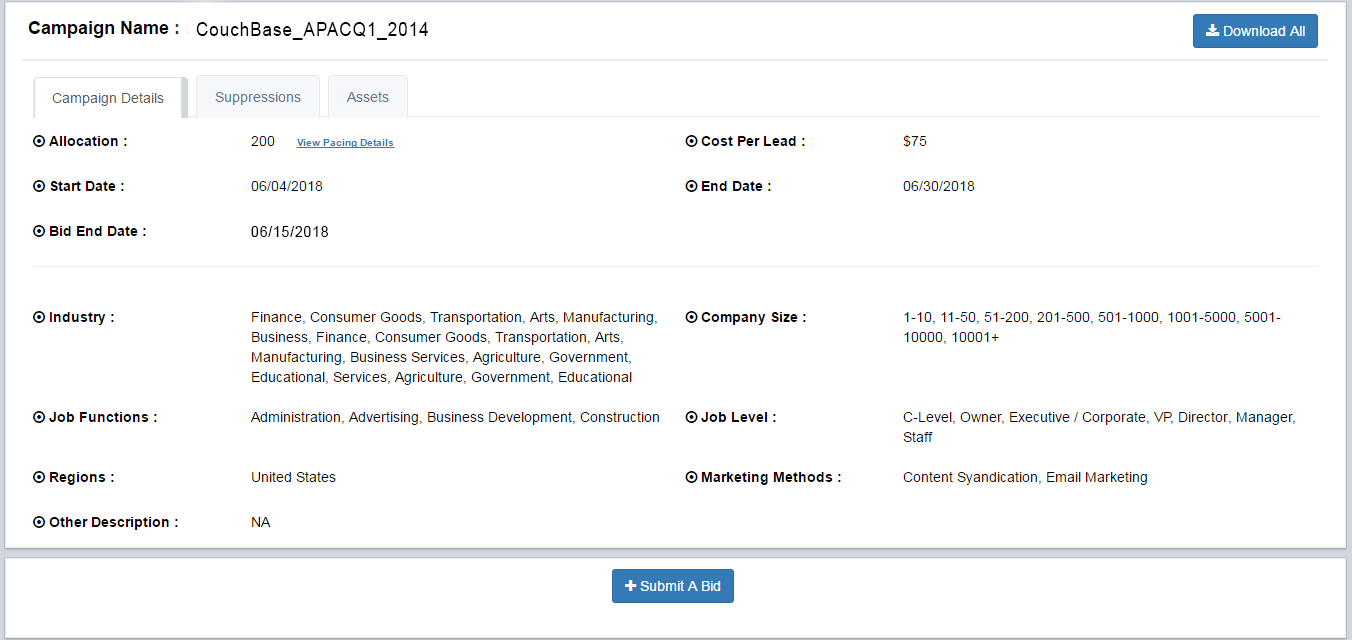
Task: Click the Industry values list
Action: 454,347
